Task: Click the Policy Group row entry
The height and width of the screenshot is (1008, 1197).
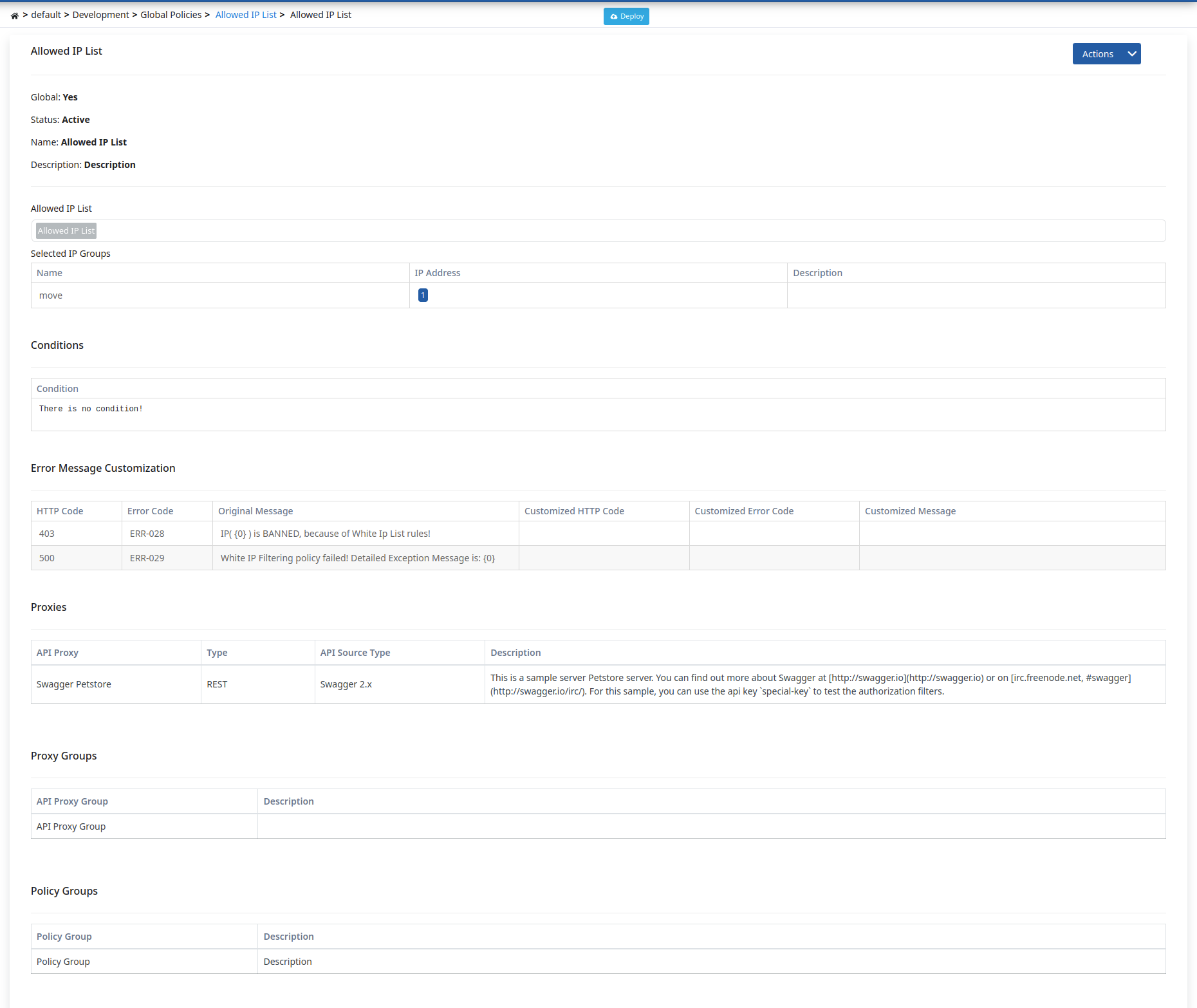Action: (x=63, y=962)
